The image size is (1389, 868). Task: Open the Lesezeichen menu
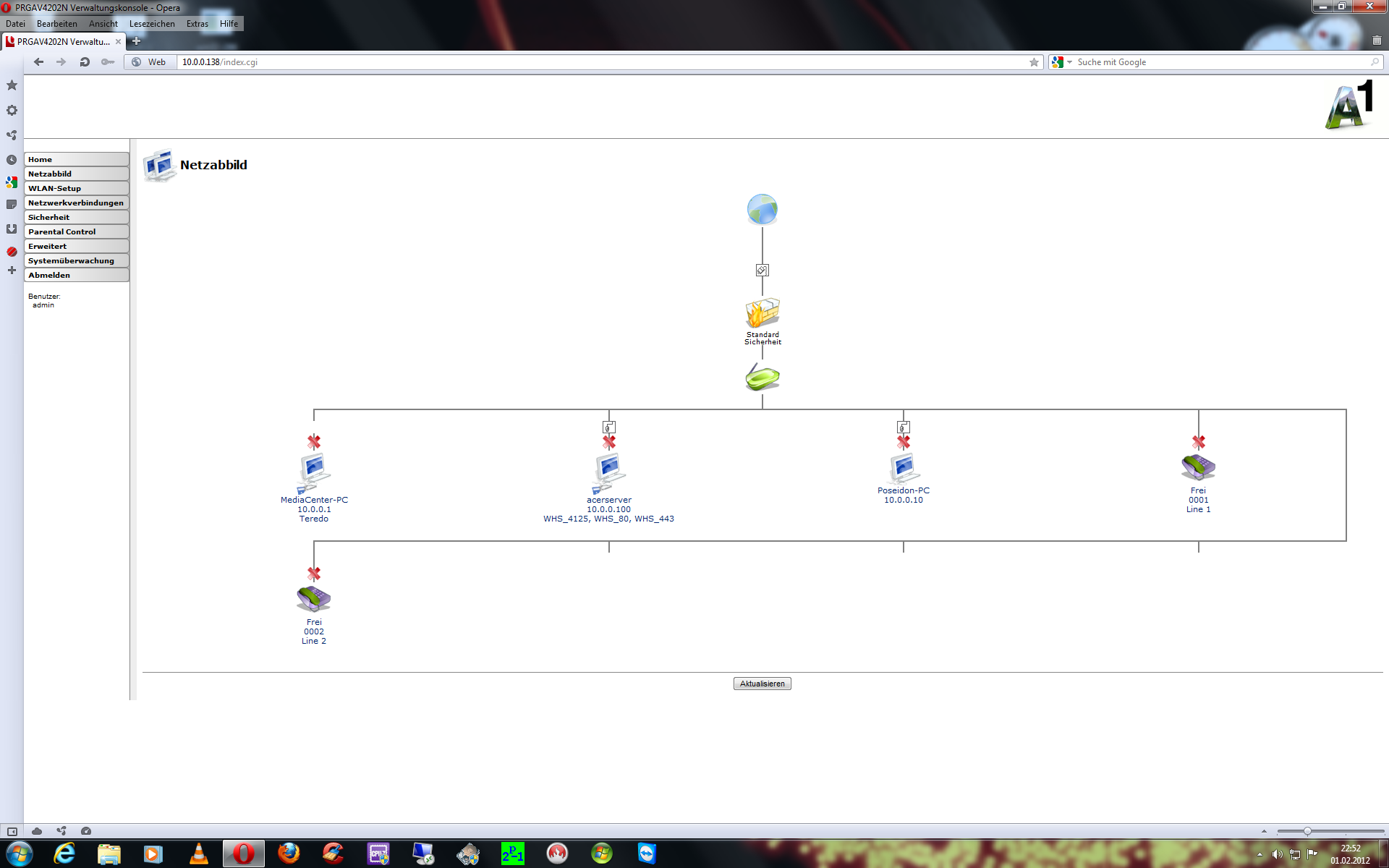pos(152,24)
